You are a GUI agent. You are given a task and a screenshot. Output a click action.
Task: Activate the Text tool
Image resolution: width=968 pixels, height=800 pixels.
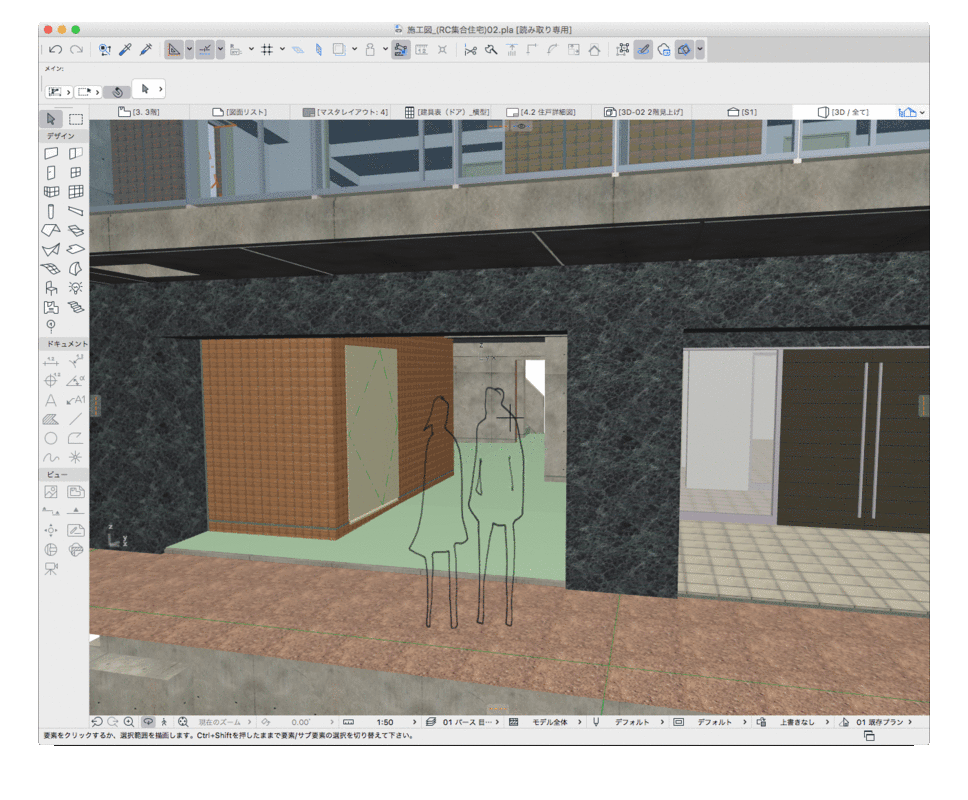point(52,400)
